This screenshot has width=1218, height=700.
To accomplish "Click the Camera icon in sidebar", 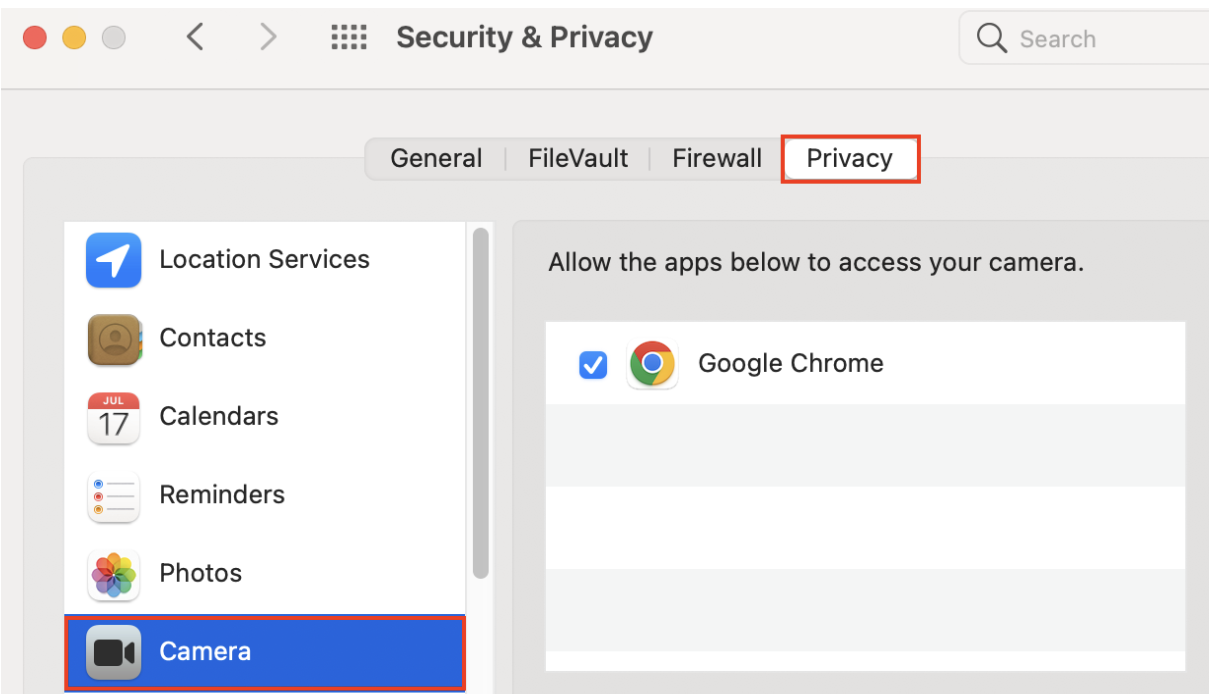I will 113,653.
